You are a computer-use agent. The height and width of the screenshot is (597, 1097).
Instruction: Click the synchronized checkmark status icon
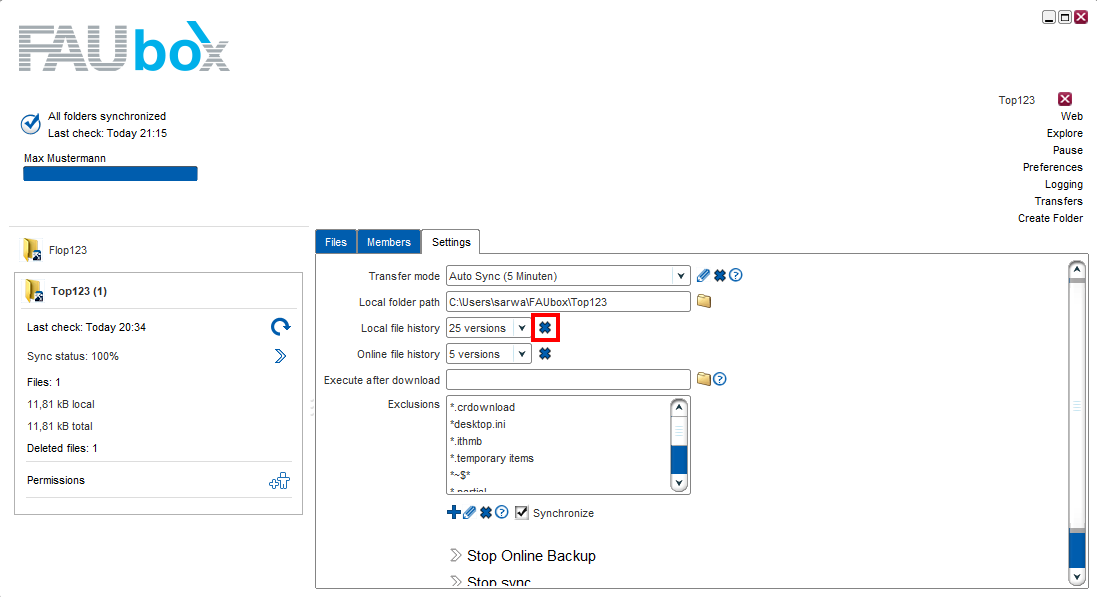click(30, 124)
